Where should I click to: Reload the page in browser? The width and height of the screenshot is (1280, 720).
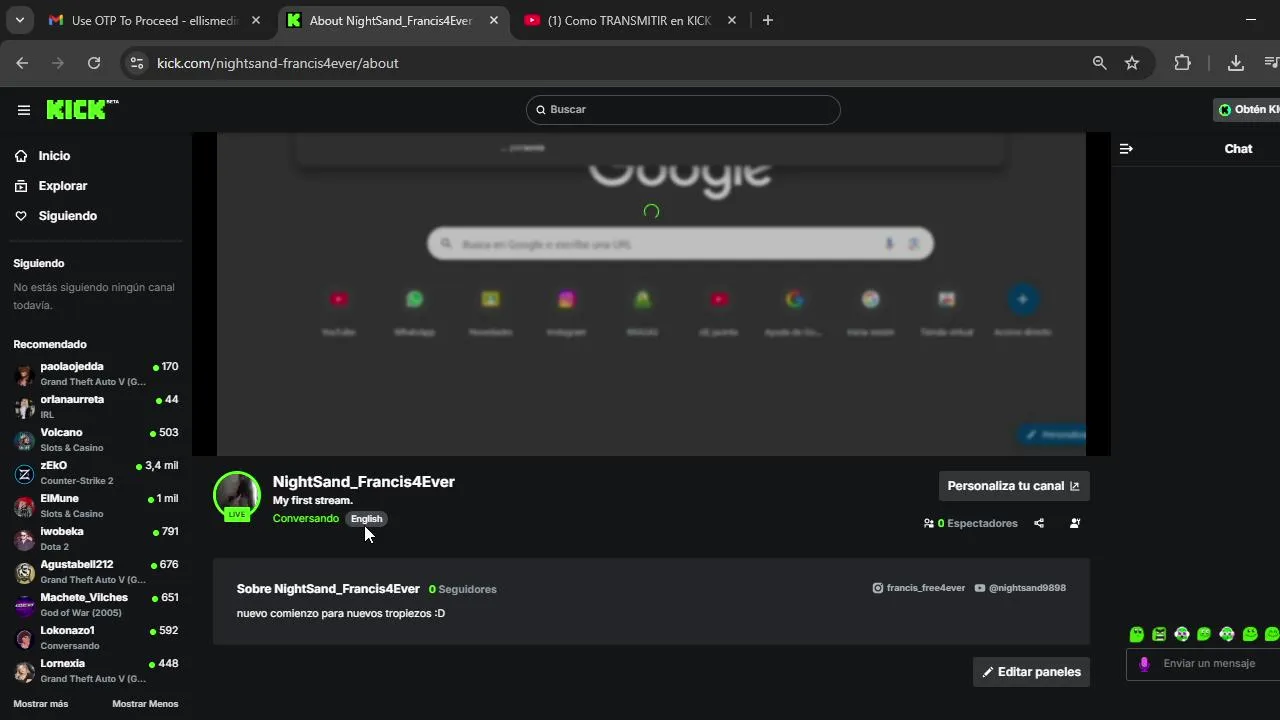coord(94,63)
